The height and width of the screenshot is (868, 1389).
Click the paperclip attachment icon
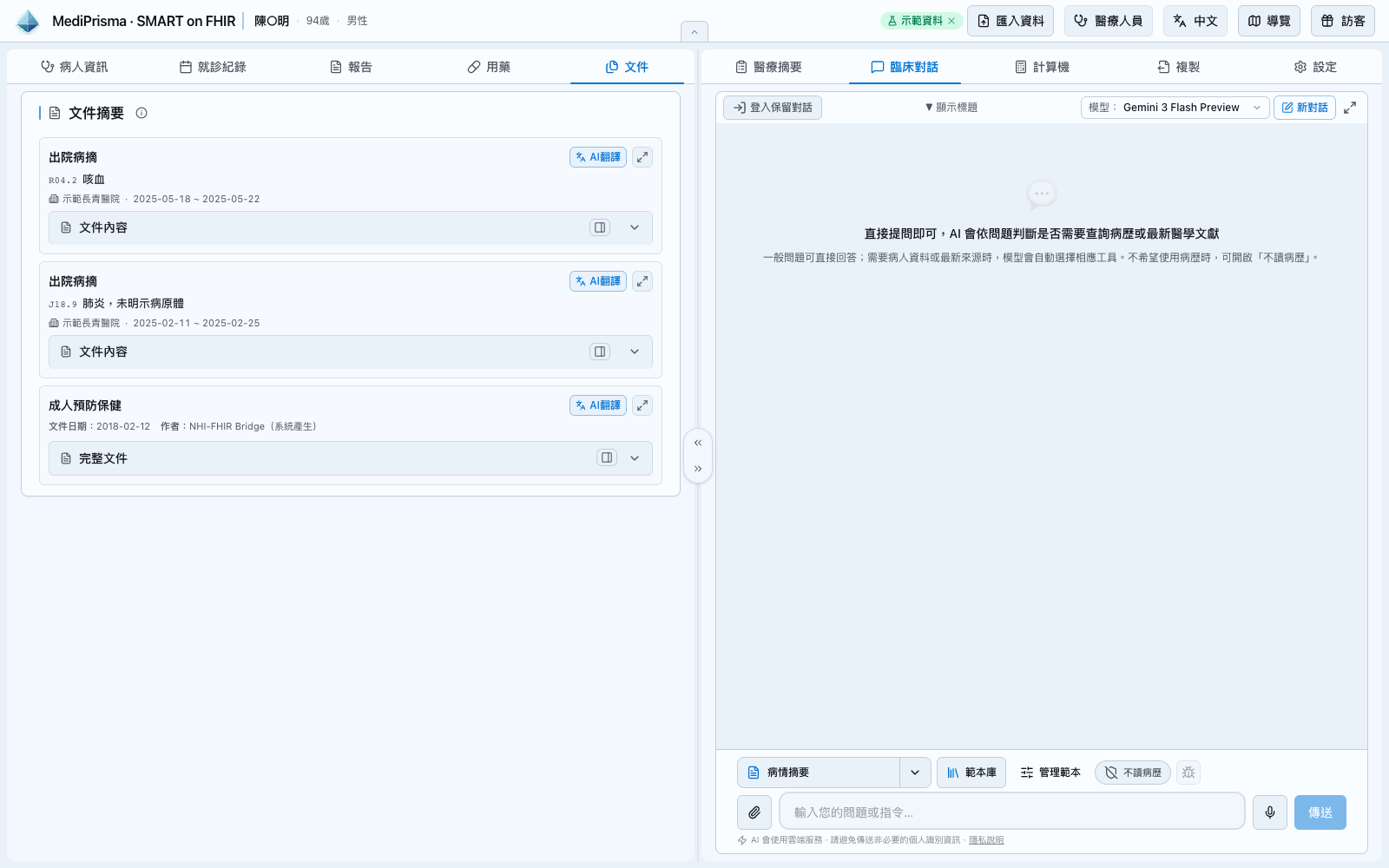tap(754, 812)
